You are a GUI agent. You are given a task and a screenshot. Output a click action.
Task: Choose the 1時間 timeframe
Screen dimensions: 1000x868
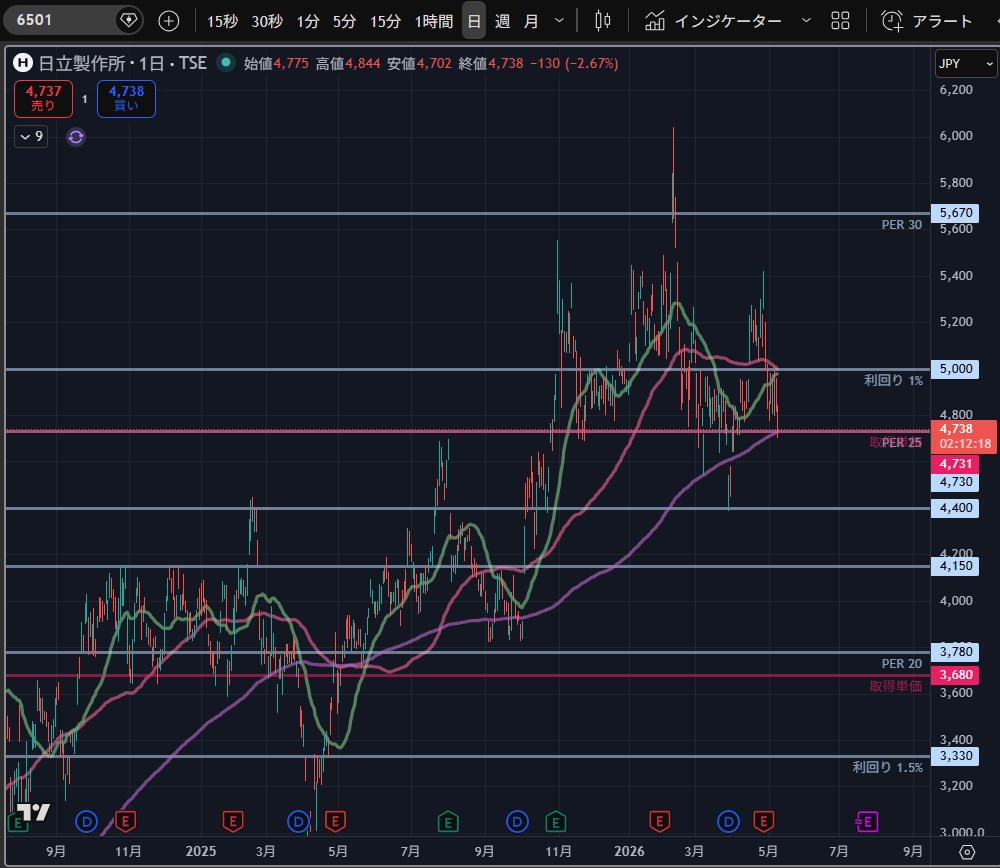(x=434, y=22)
